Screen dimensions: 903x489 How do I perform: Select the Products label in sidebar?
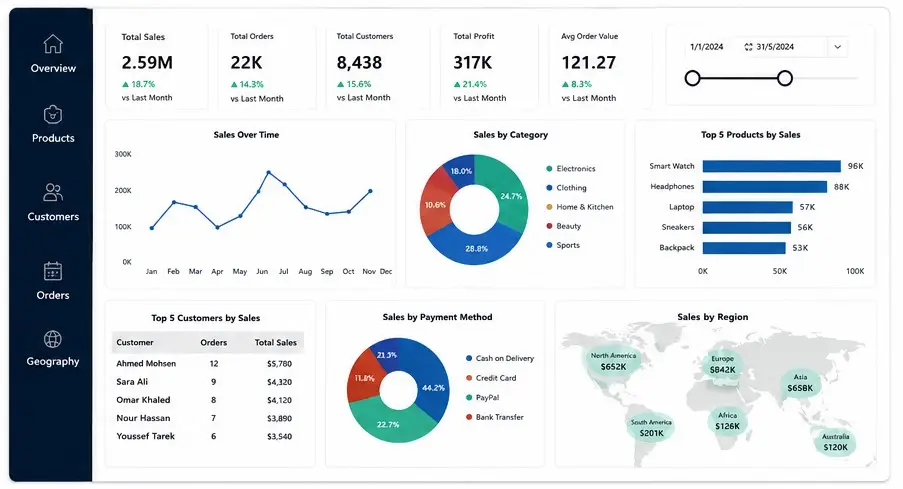[x=53, y=138]
